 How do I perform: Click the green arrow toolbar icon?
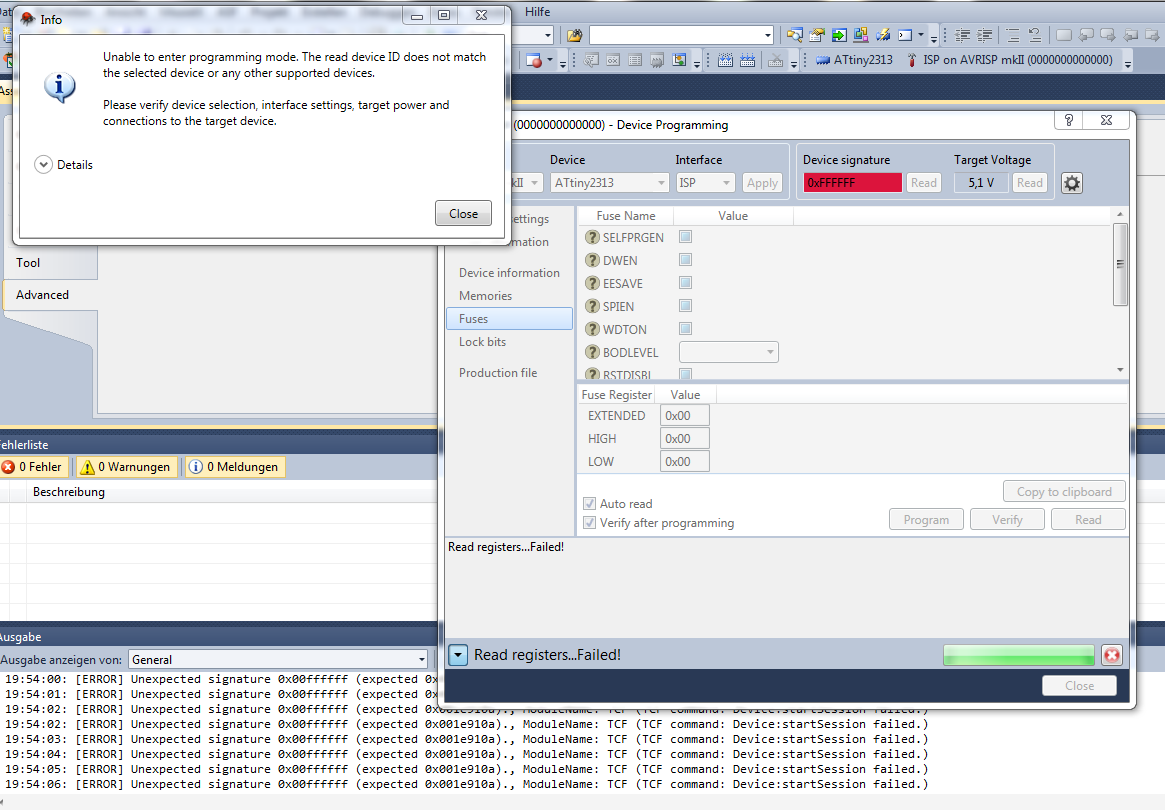839,35
